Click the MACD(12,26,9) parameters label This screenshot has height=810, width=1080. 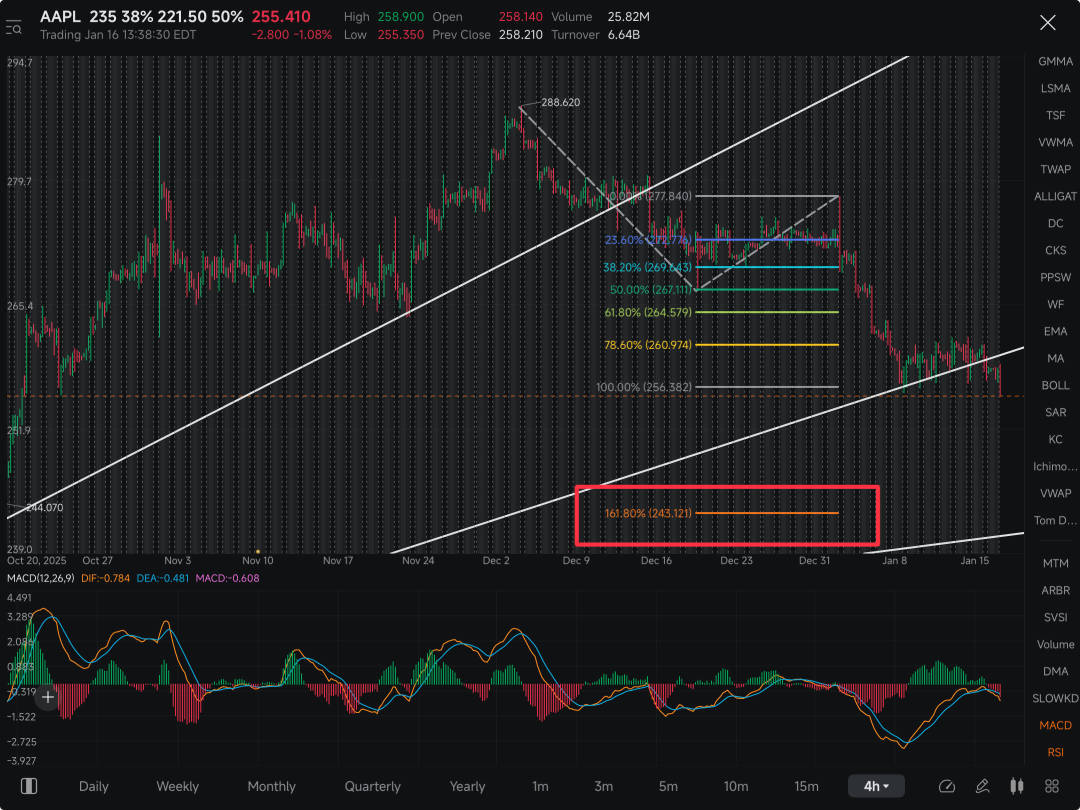pos(41,578)
